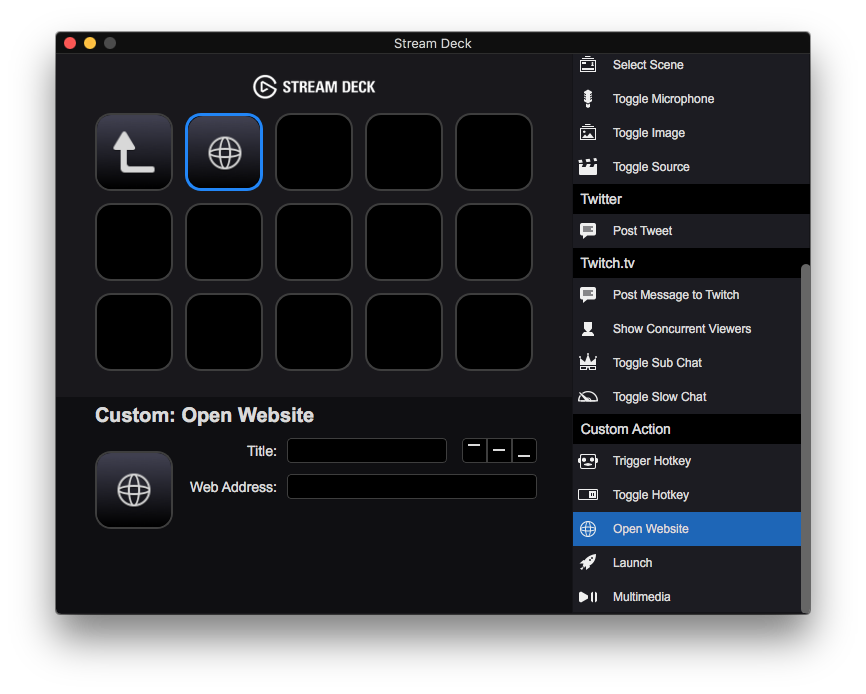Screen dimensions: 866x694
Task: Click the Toggle Image picture icon
Action: click(x=588, y=133)
